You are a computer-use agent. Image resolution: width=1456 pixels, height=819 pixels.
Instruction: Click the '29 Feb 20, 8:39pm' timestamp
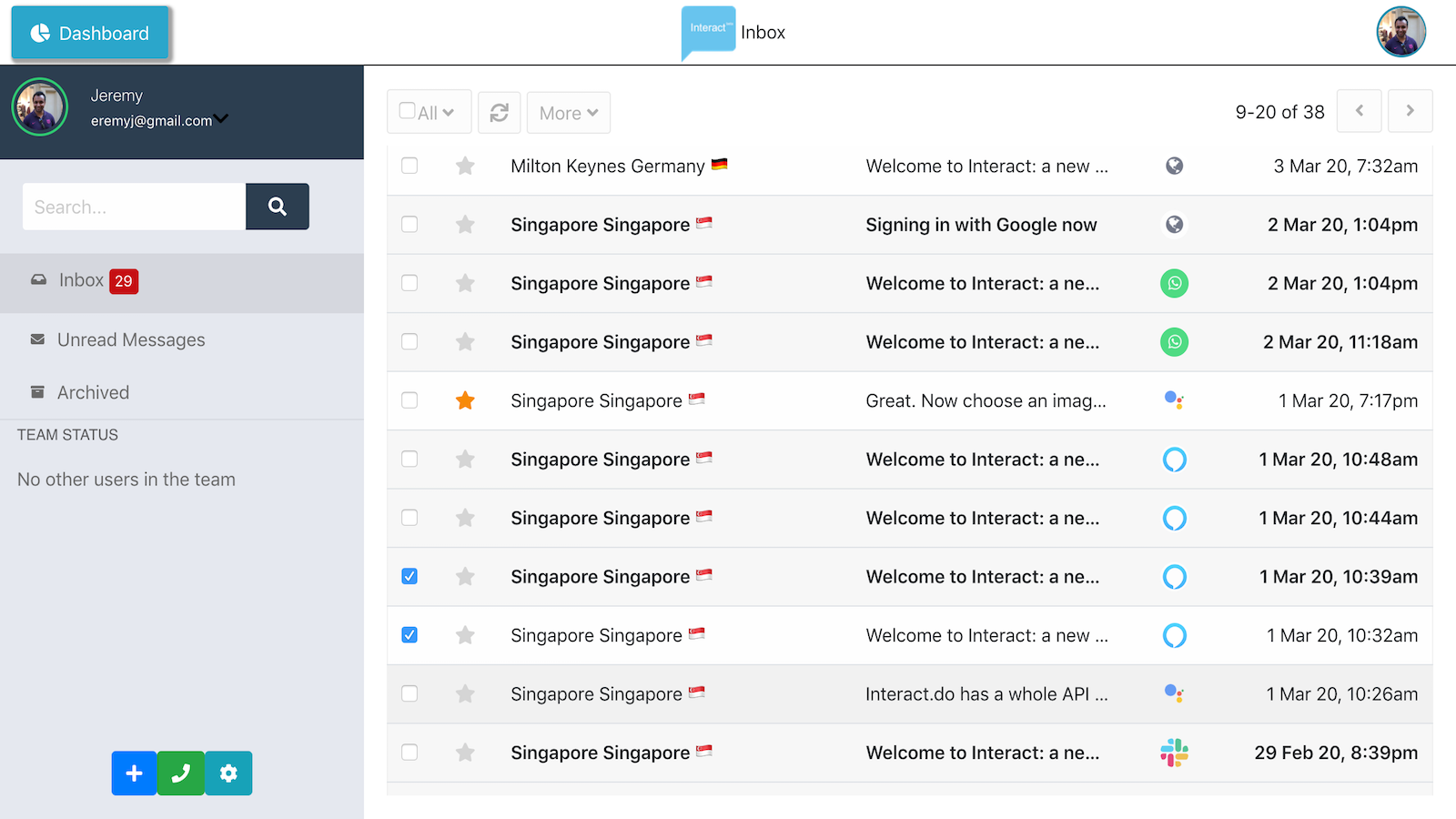tap(1336, 753)
